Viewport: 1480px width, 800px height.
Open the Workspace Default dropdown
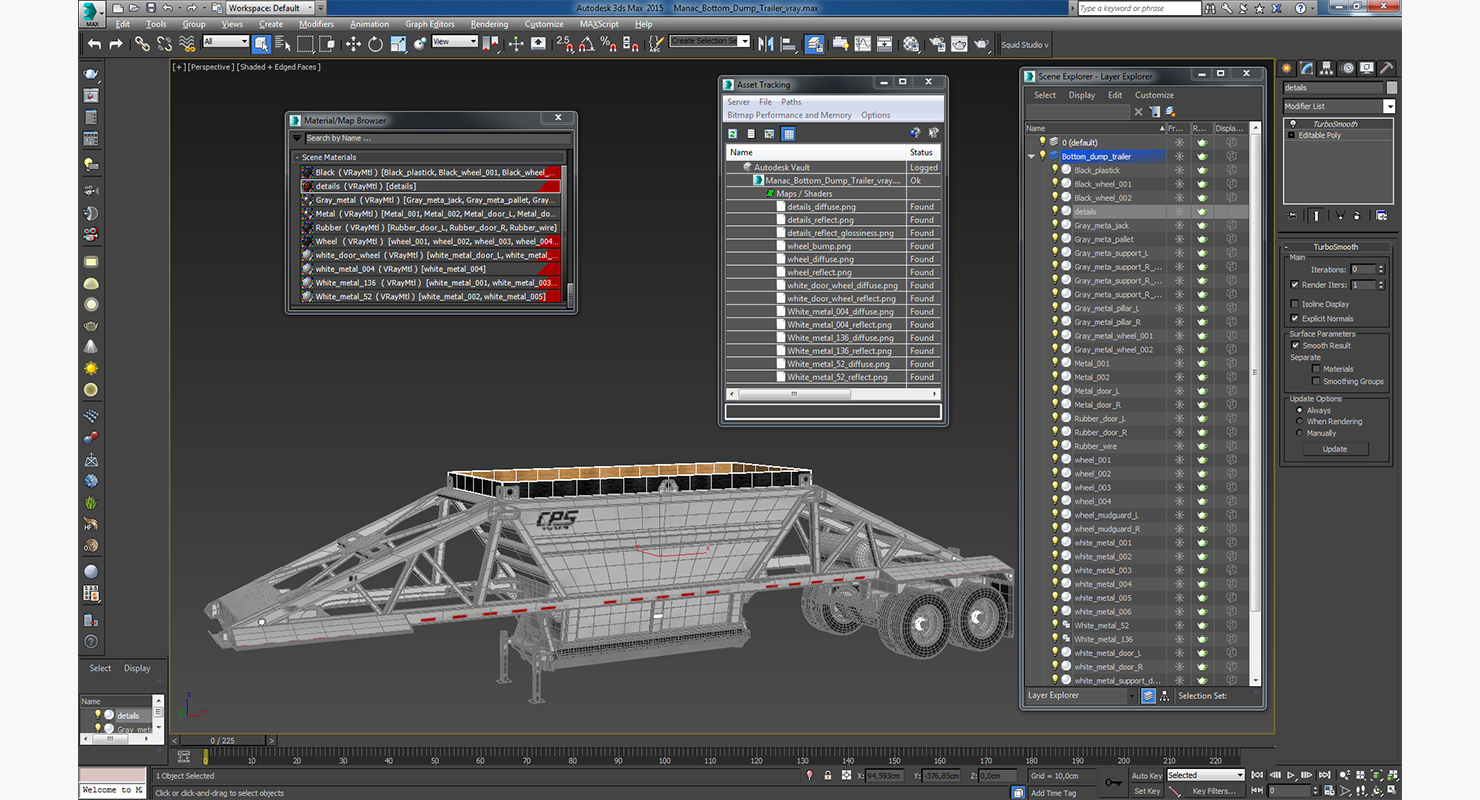pos(271,8)
